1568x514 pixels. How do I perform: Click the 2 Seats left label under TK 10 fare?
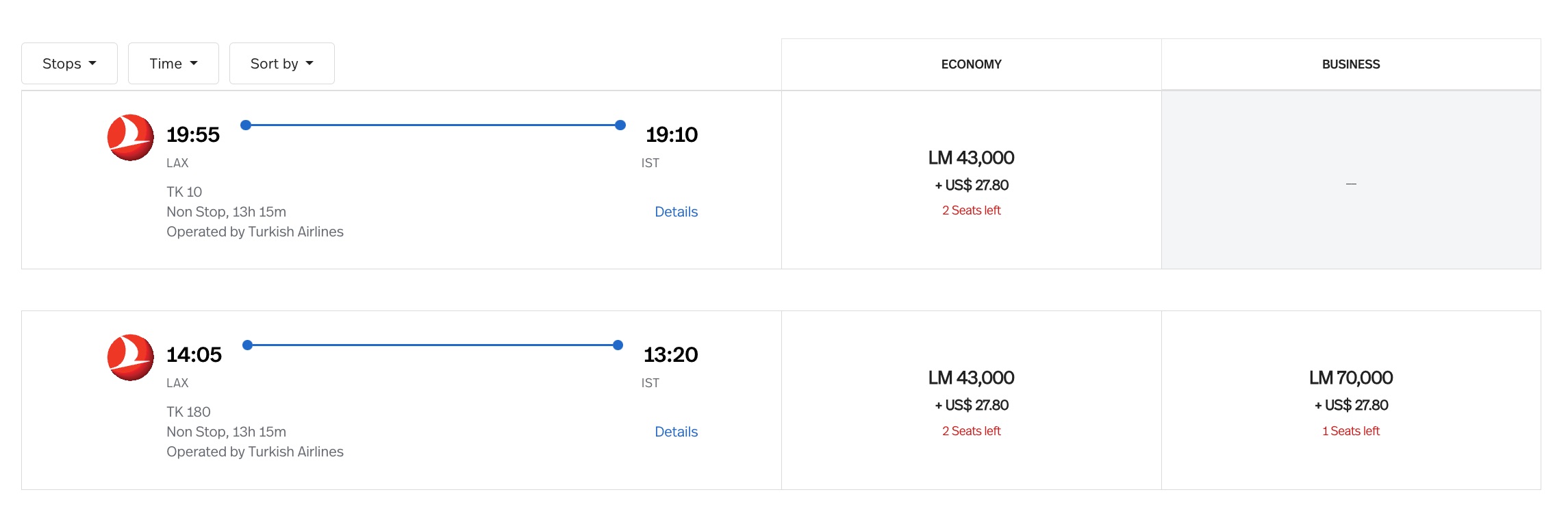point(972,210)
